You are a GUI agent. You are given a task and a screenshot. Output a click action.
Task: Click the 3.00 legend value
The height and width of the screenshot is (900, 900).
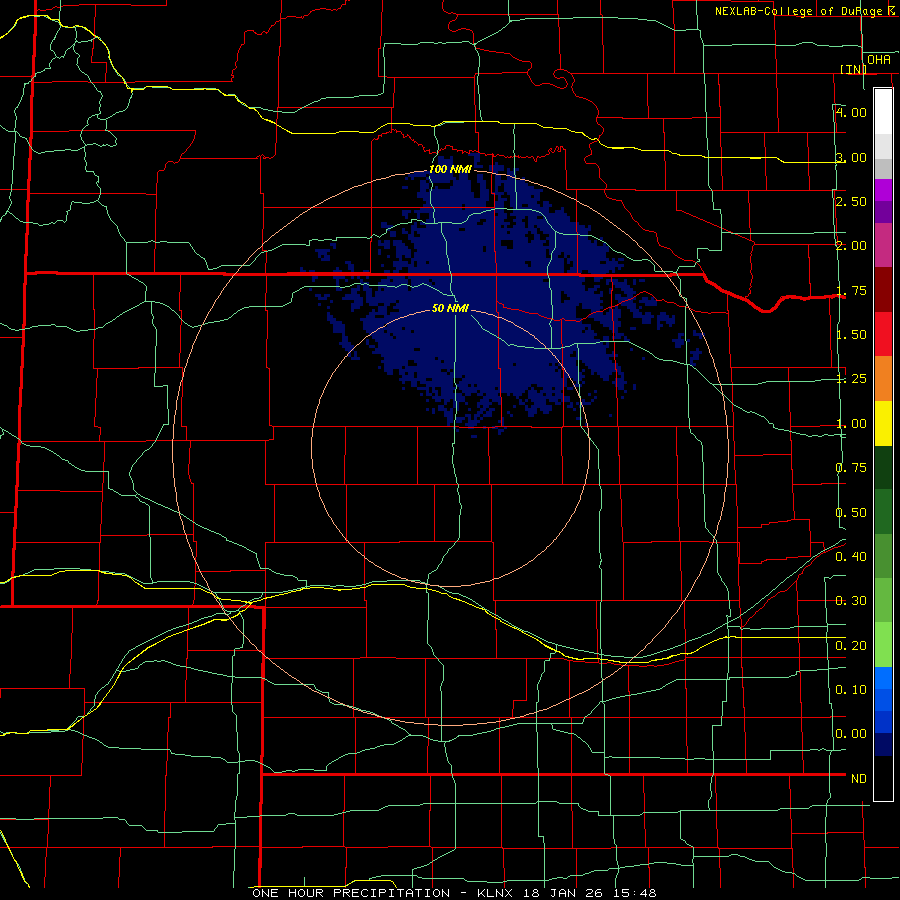coord(851,157)
